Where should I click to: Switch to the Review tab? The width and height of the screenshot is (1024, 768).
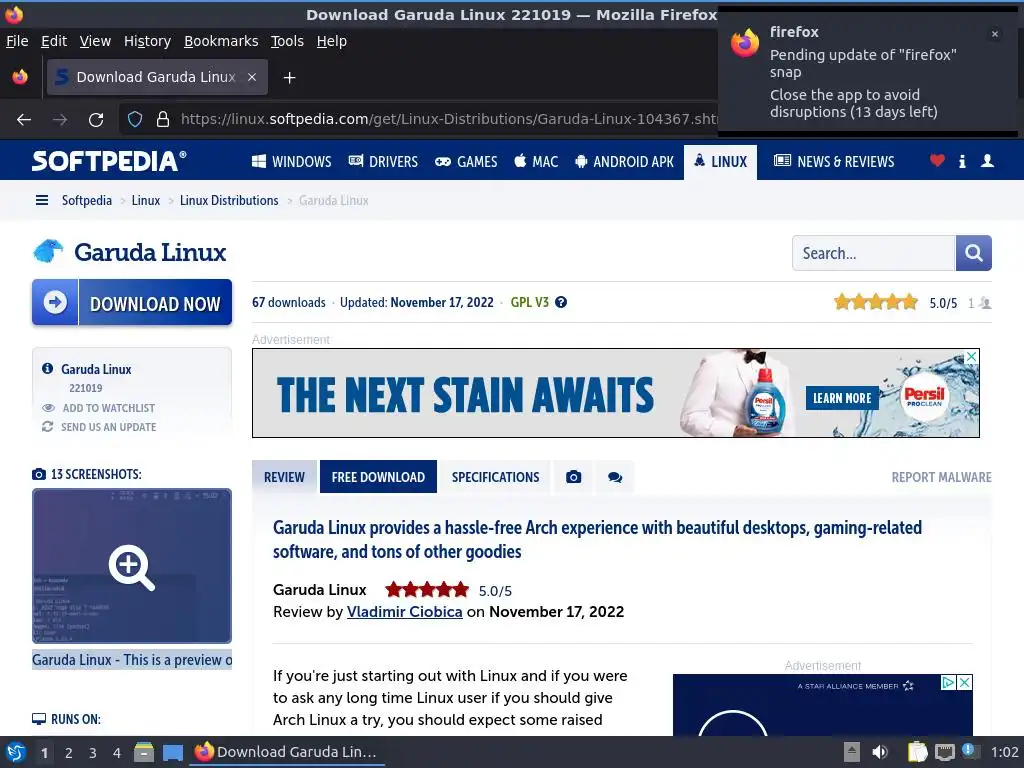click(x=284, y=477)
